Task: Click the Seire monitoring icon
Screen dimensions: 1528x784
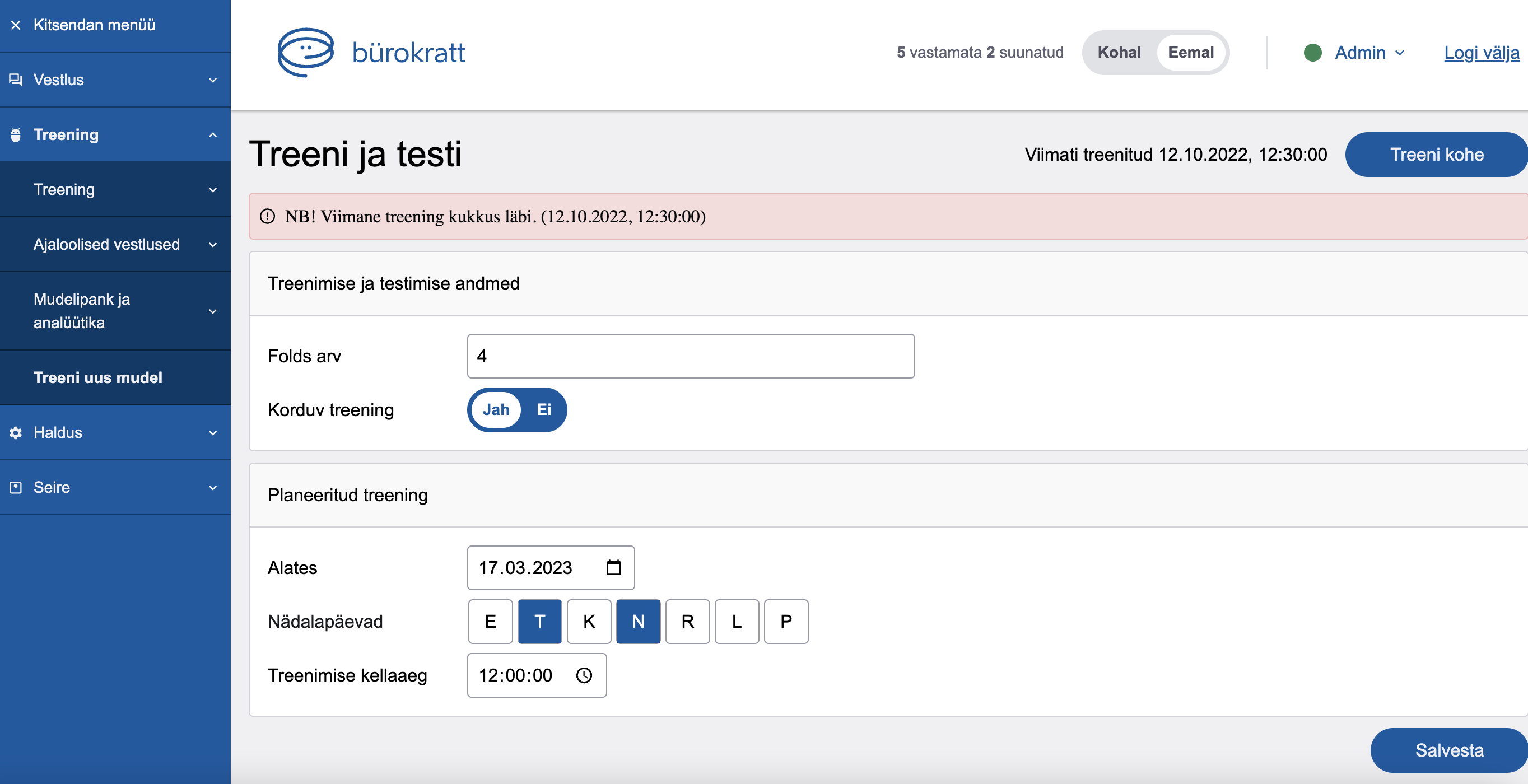Action: 16,487
